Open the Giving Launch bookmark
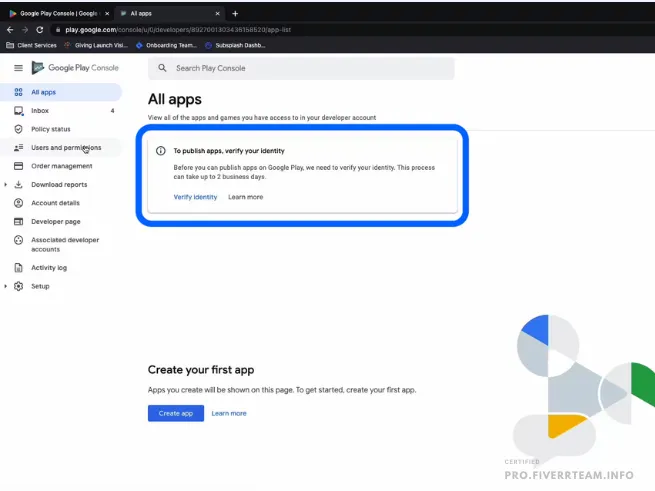The height and width of the screenshot is (491, 655). 96,45
